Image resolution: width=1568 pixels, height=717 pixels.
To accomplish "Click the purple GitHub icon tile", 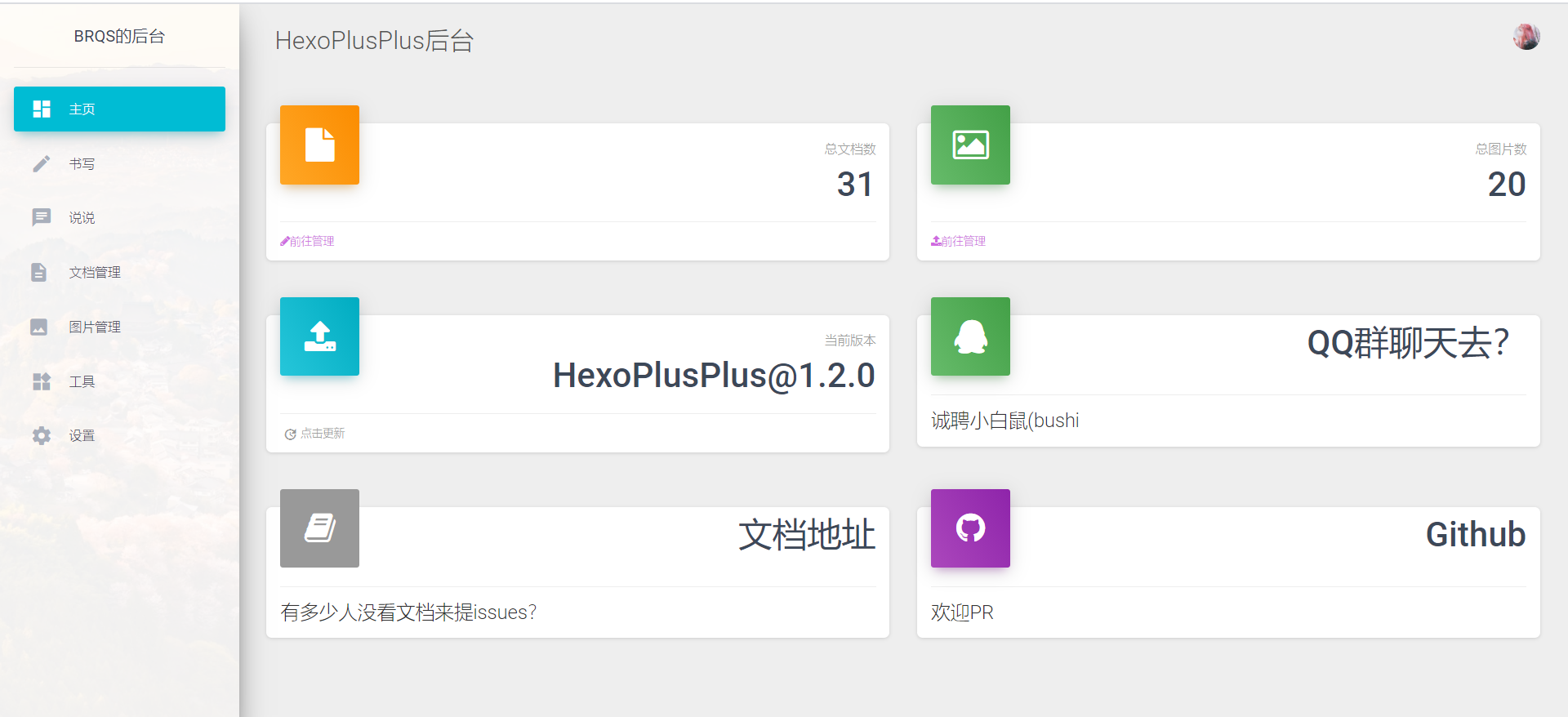I will click(x=970, y=528).
